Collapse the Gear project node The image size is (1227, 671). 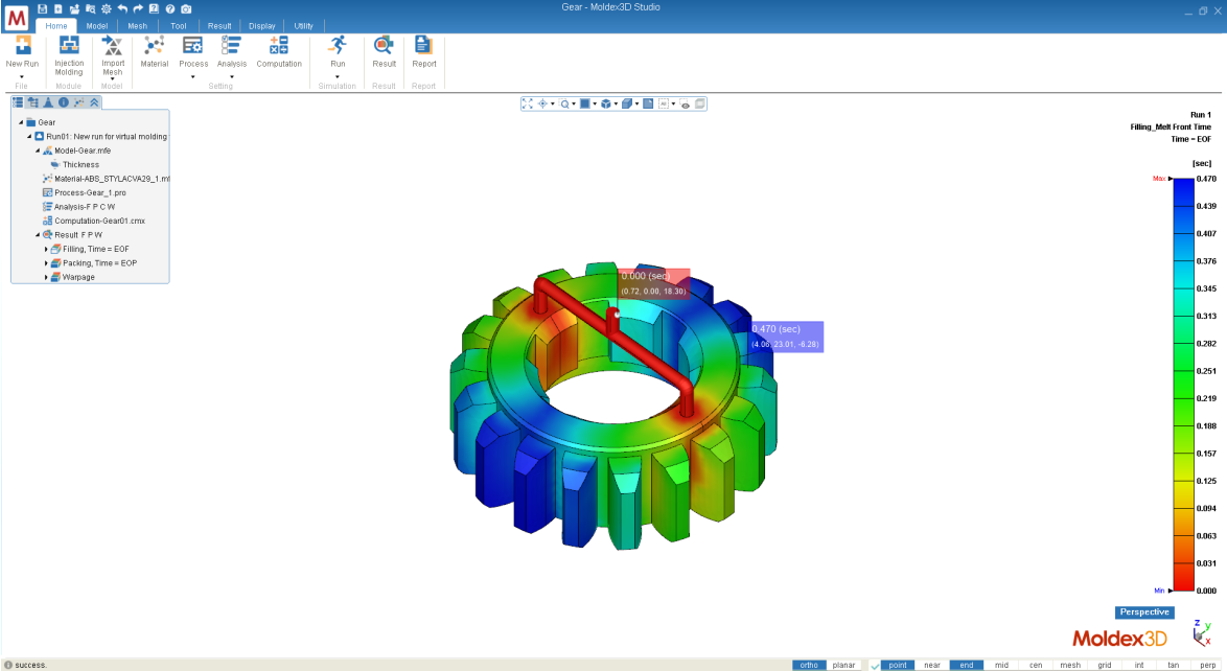pyautogui.click(x=21, y=122)
